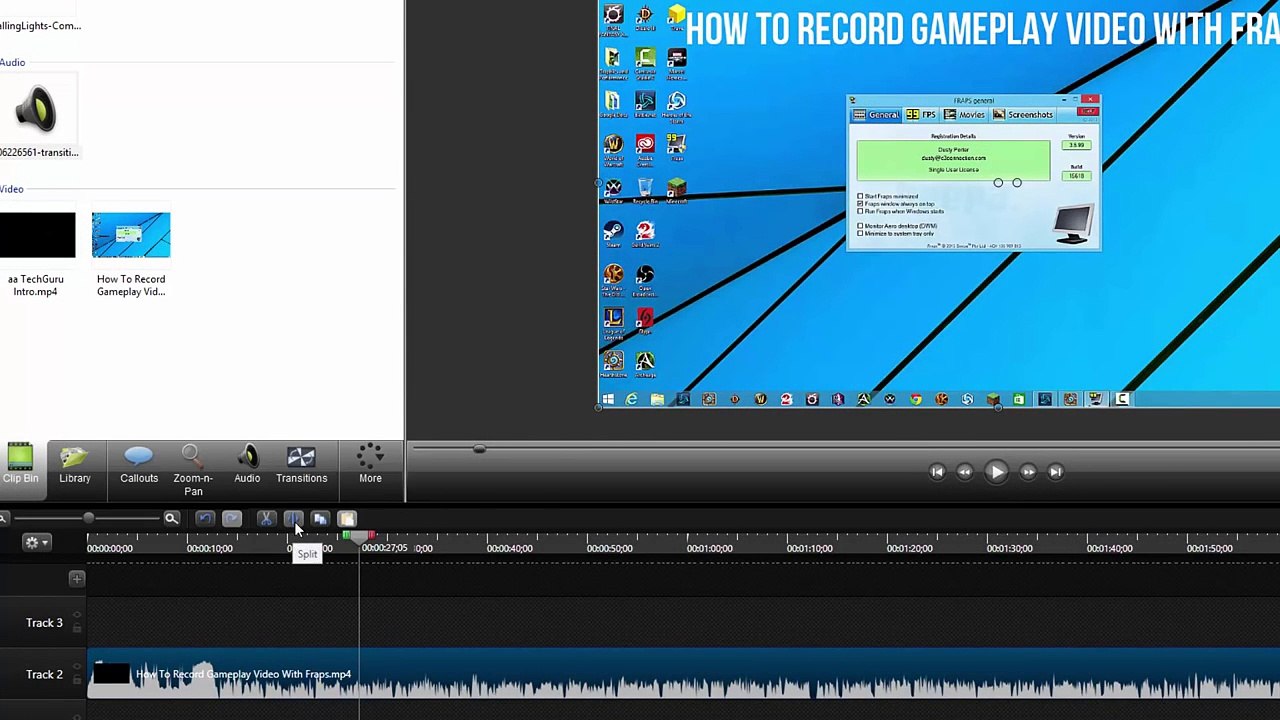Click the Video section heading in Clip Bin

[x=11, y=189]
